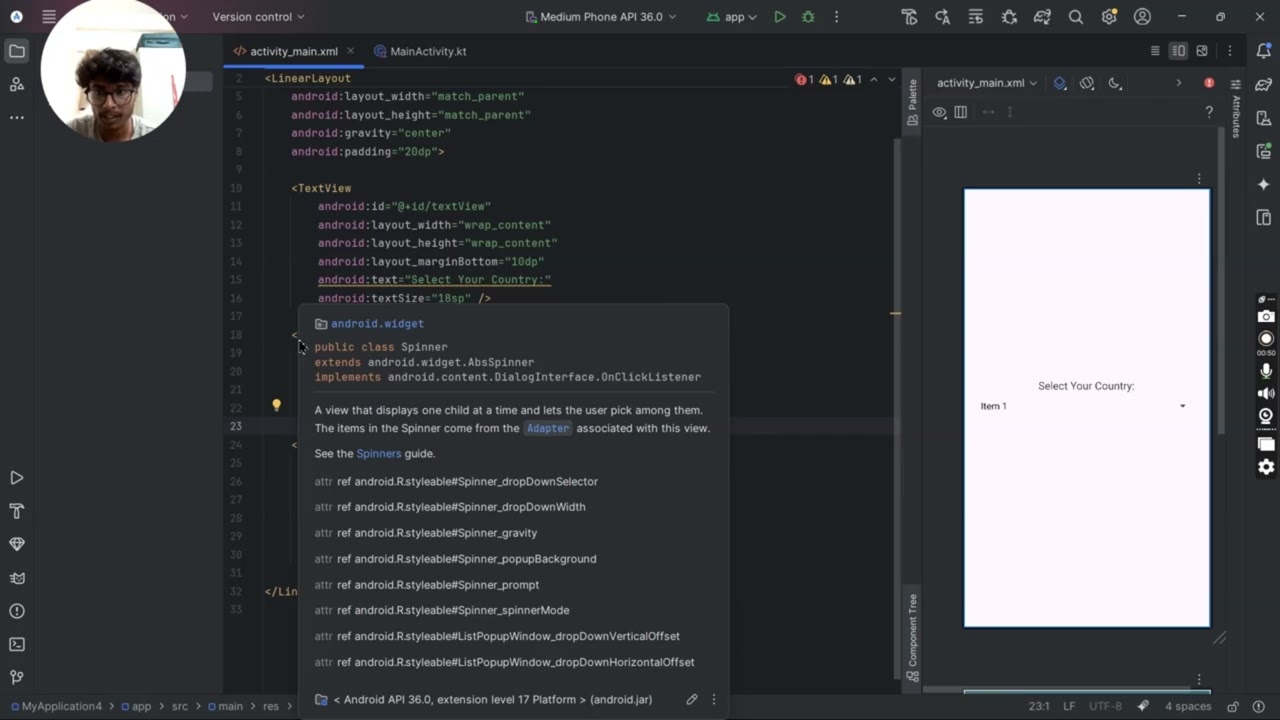Screen dimensions: 1280x720
Task: Click MyApplication4 breadcrumb
Action: point(55,706)
